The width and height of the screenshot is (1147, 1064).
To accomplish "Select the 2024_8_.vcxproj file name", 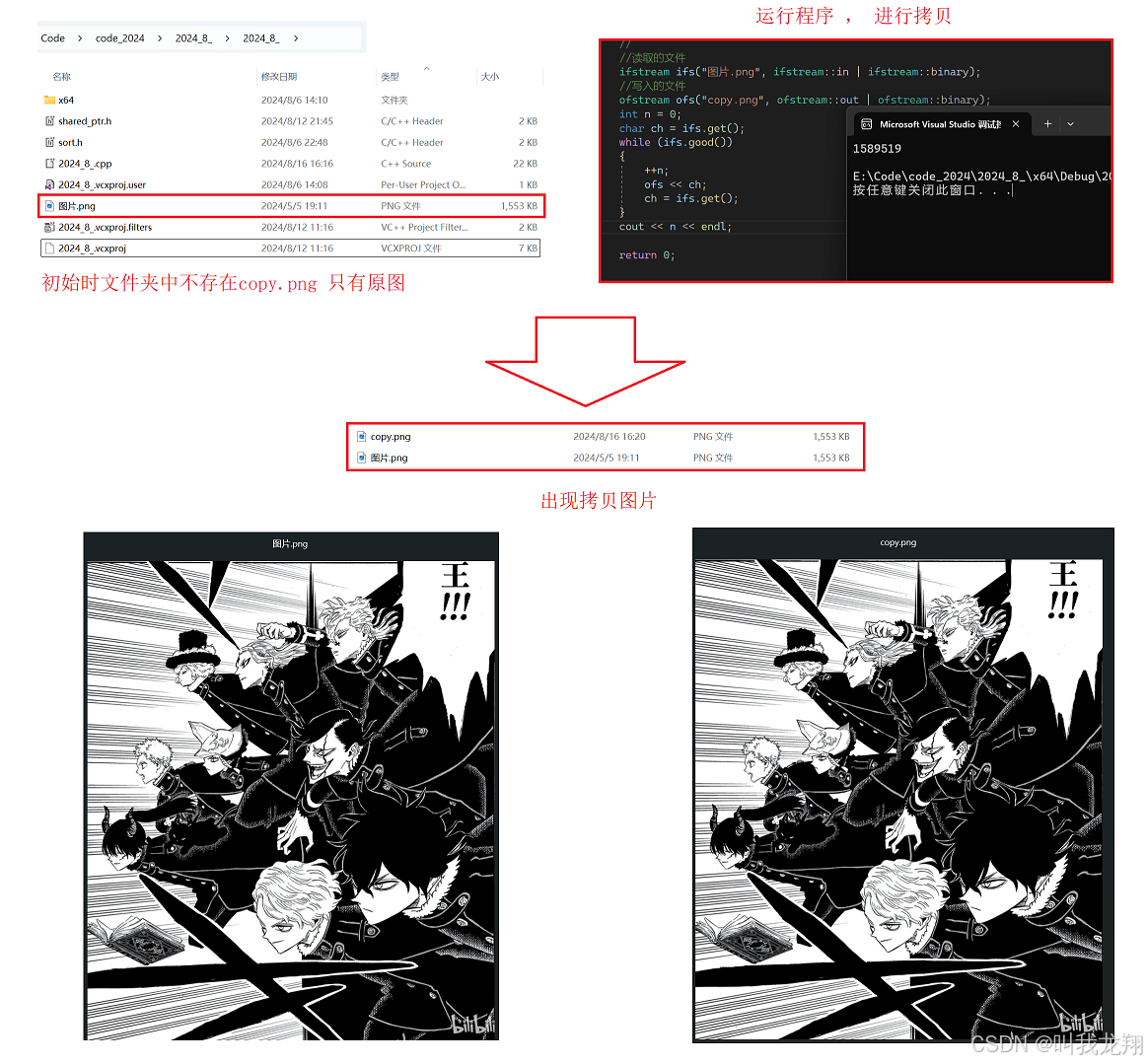I will pyautogui.click(x=92, y=248).
